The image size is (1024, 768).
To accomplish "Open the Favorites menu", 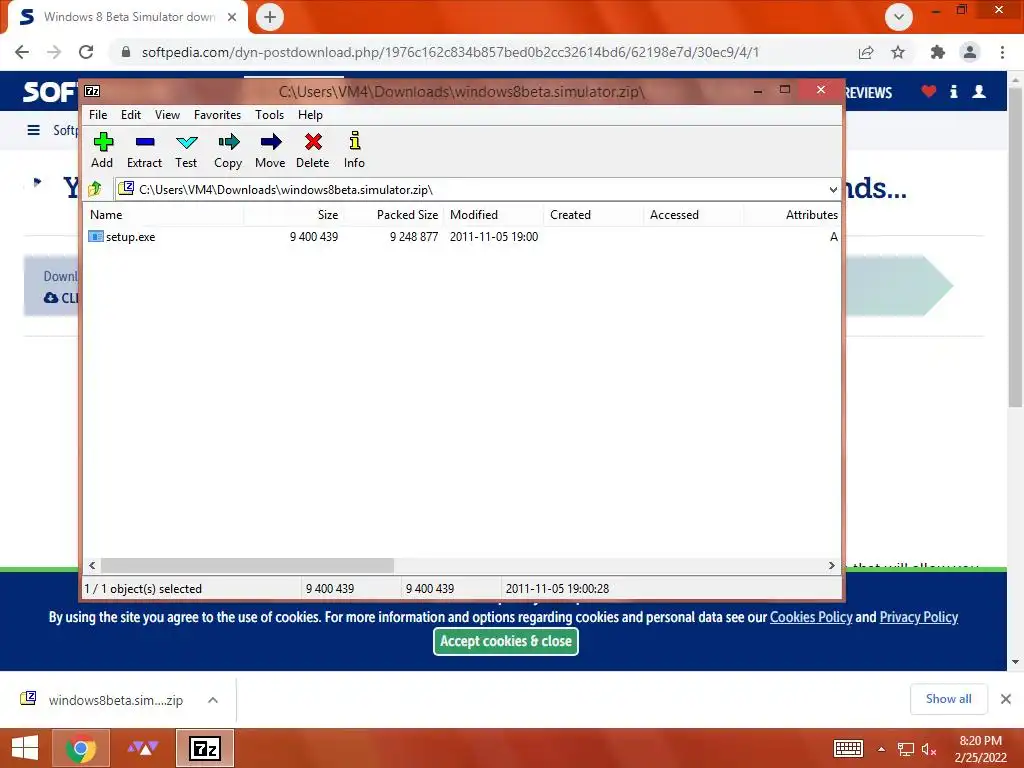I will (217, 115).
